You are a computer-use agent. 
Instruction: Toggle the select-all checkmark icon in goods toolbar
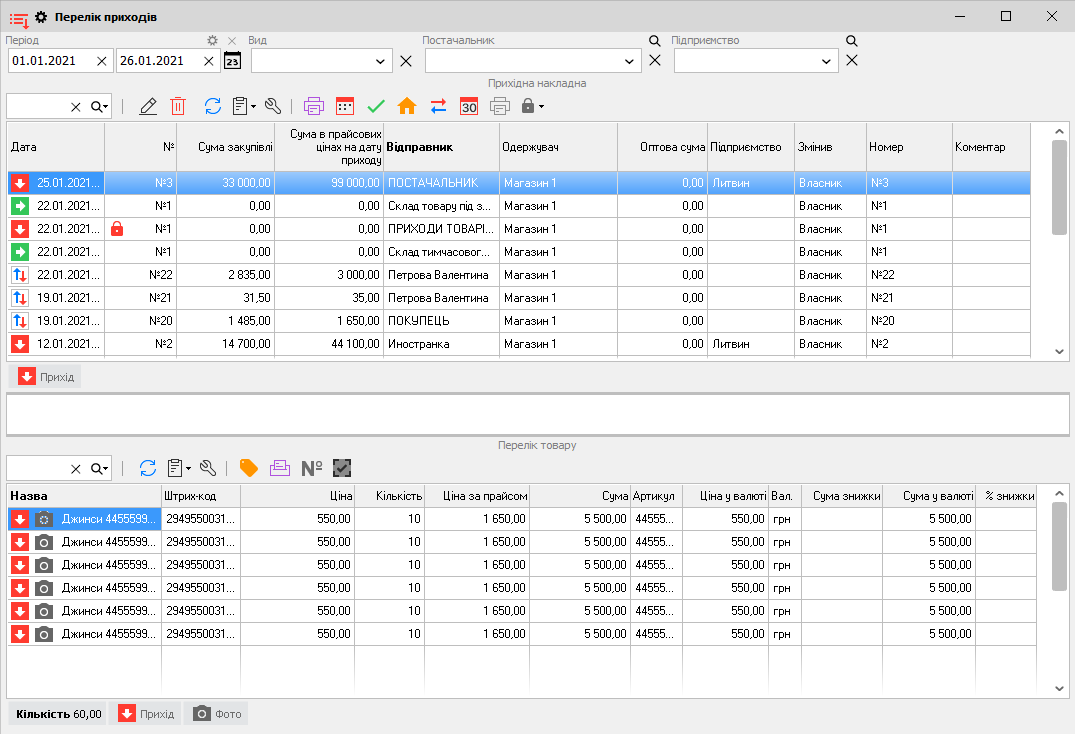point(343,468)
